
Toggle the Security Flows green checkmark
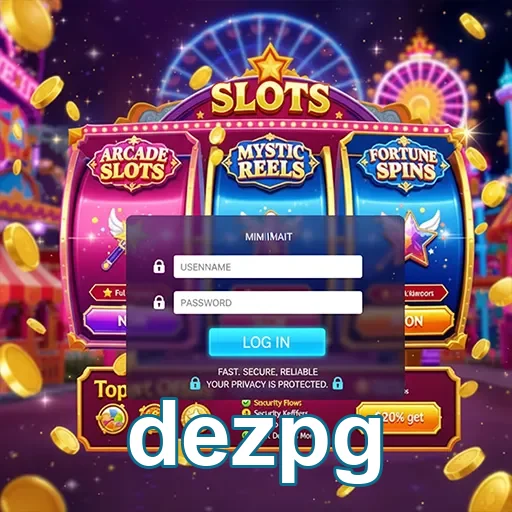(246, 403)
